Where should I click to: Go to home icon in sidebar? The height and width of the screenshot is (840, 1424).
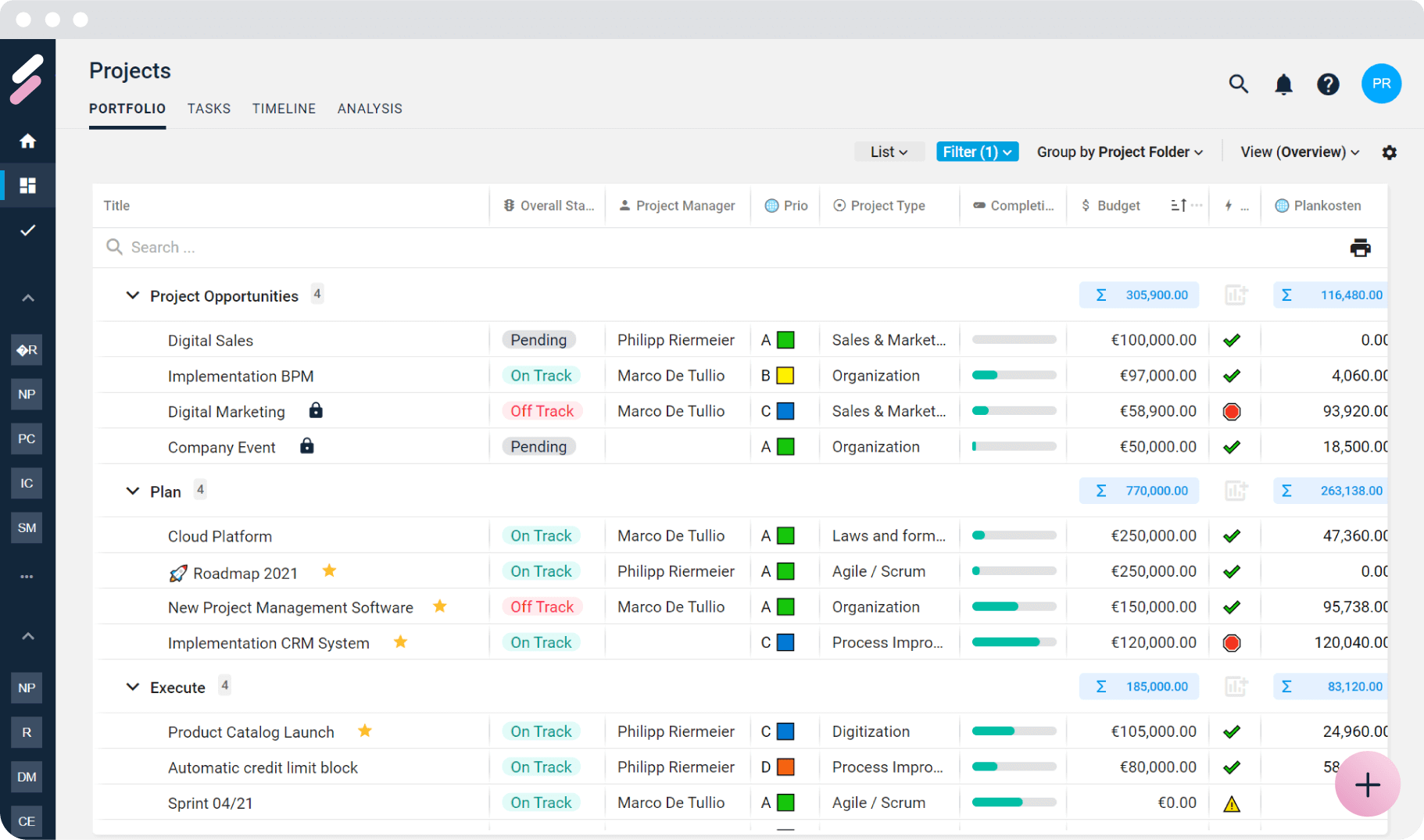(27, 141)
